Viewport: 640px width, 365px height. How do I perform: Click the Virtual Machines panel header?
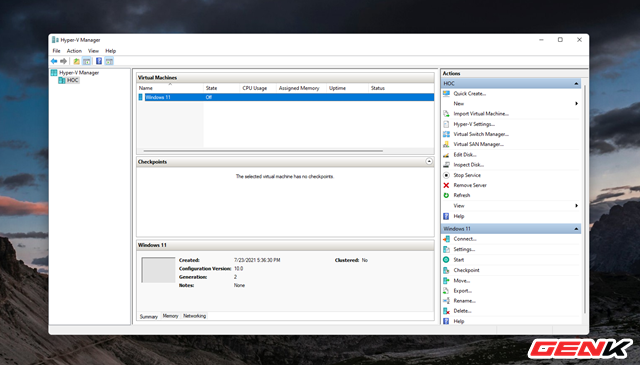coord(285,78)
